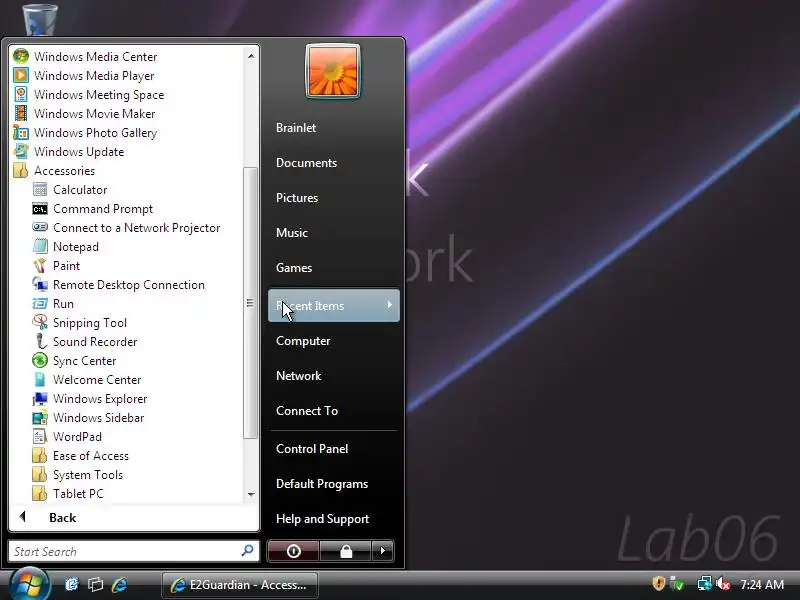Click the green tray icon beside shield
This screenshot has width=800, height=600.
[x=678, y=583]
